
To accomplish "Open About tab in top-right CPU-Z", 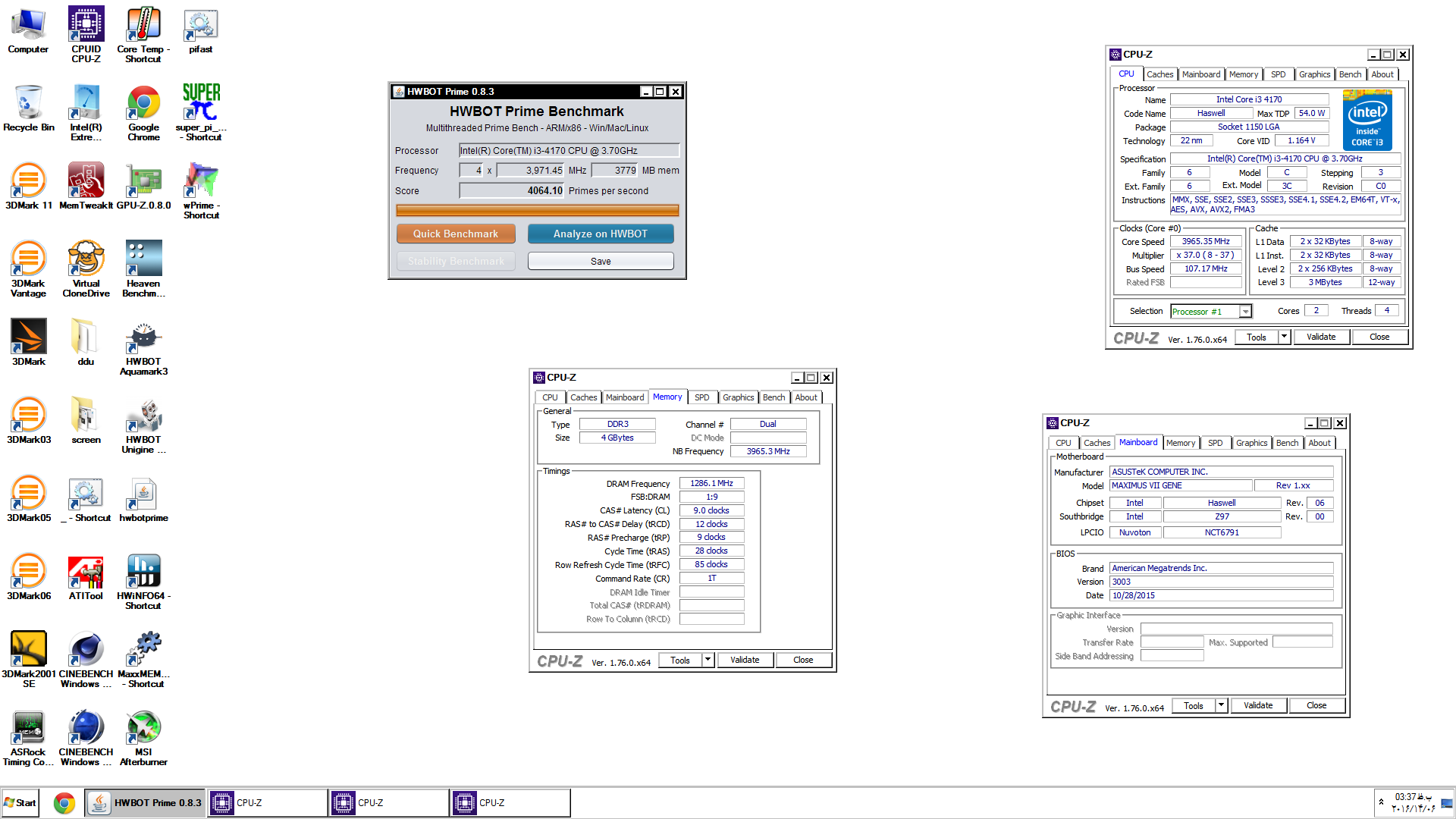I will point(1382,74).
